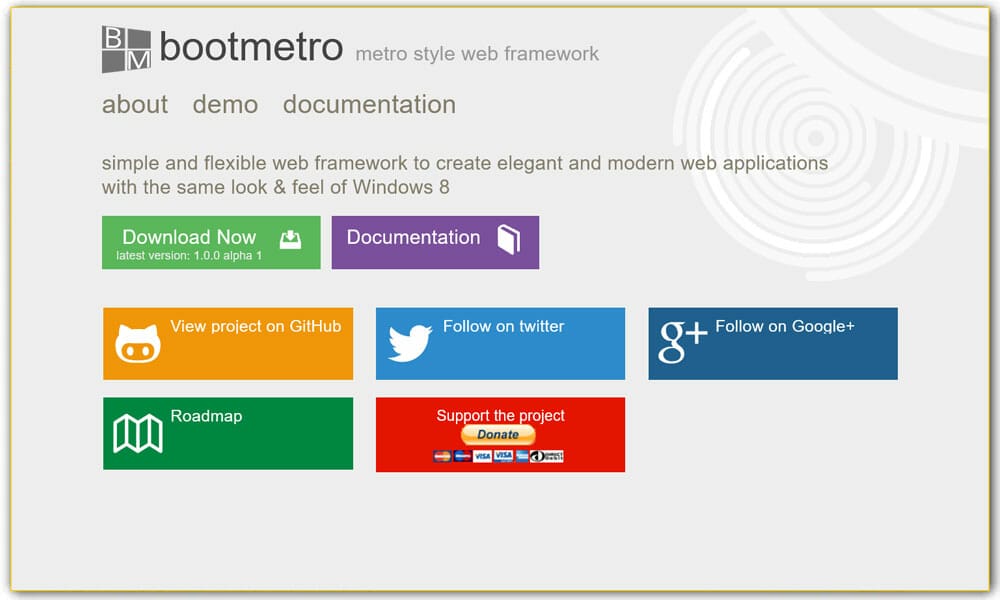Click the Follow on twitter tile
This screenshot has height=600, width=1000.
pos(500,343)
